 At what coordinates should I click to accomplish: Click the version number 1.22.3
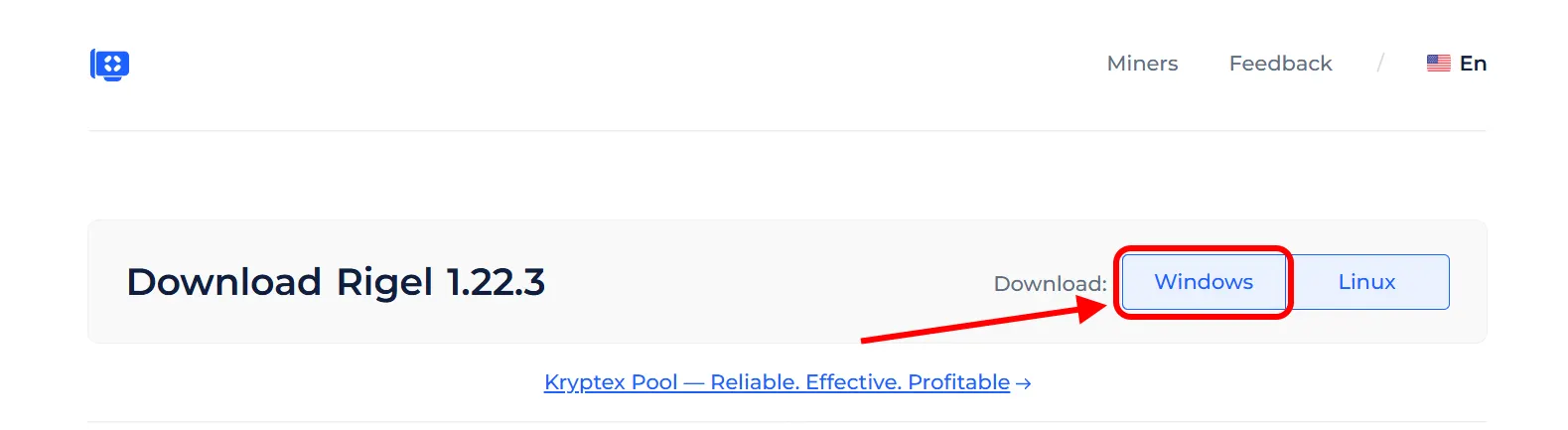(x=496, y=282)
